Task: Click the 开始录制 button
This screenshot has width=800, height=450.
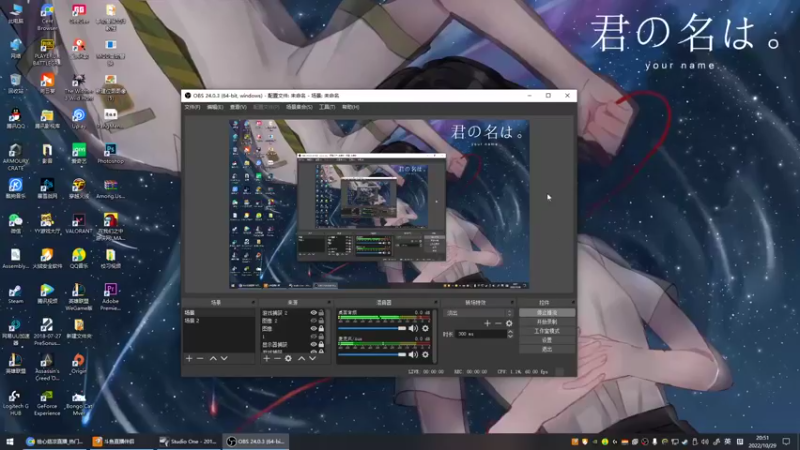Action: tap(547, 322)
